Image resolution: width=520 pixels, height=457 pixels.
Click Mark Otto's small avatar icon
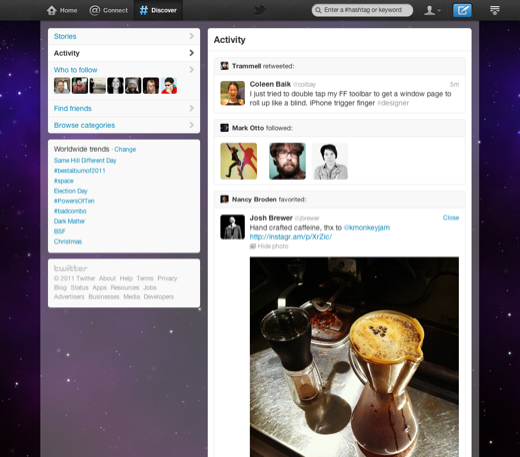(x=224, y=128)
